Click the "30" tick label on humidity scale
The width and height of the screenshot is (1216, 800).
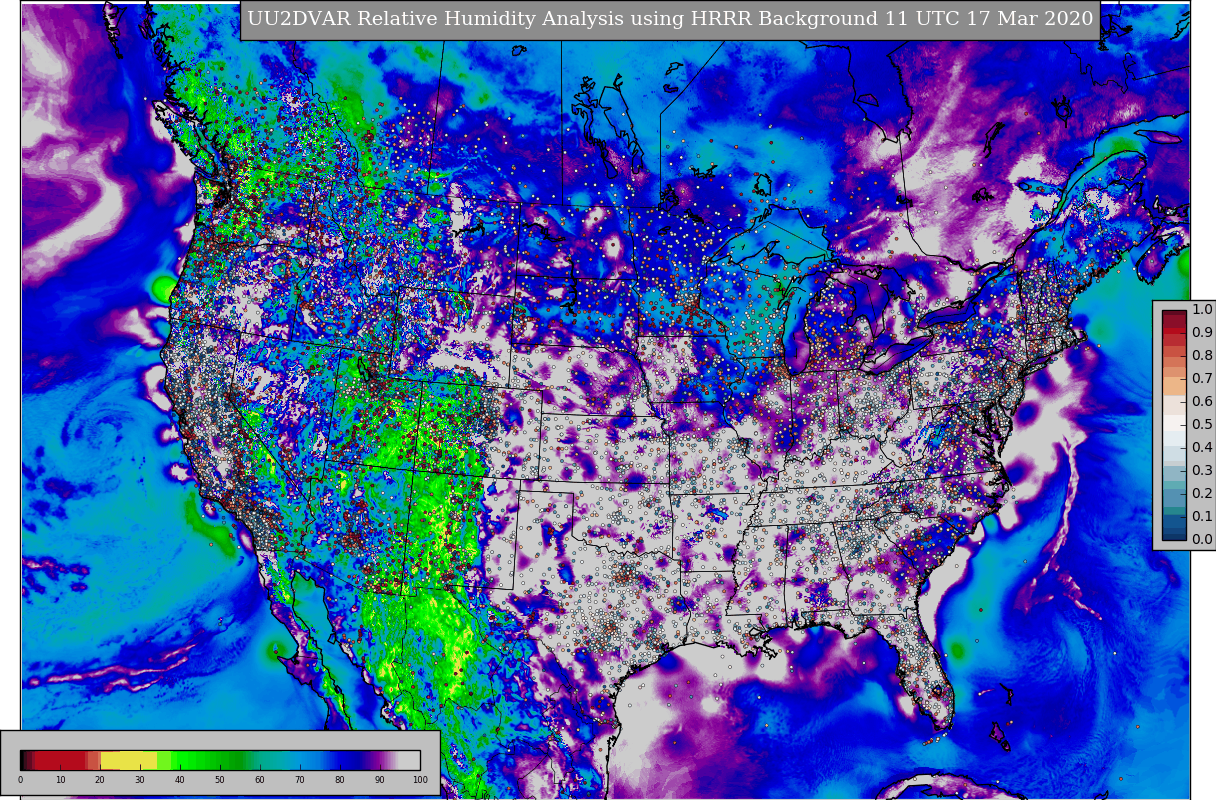[x=140, y=779]
